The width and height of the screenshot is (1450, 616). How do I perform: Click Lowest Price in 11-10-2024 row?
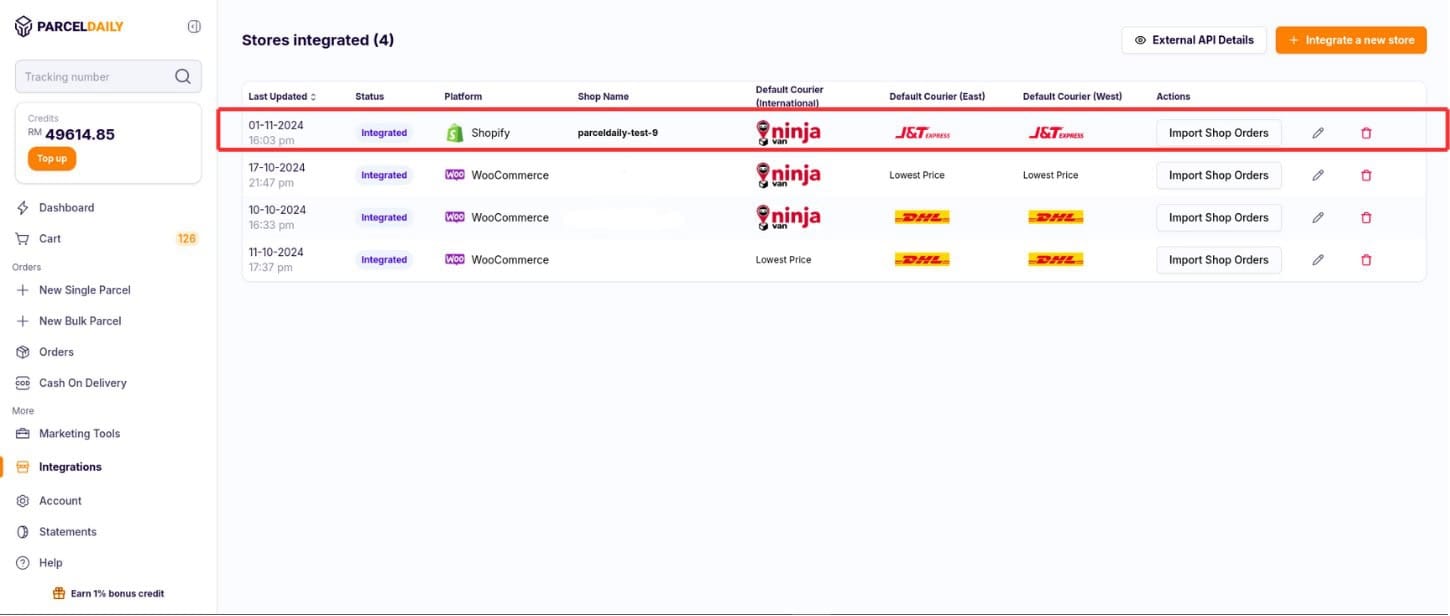784,260
